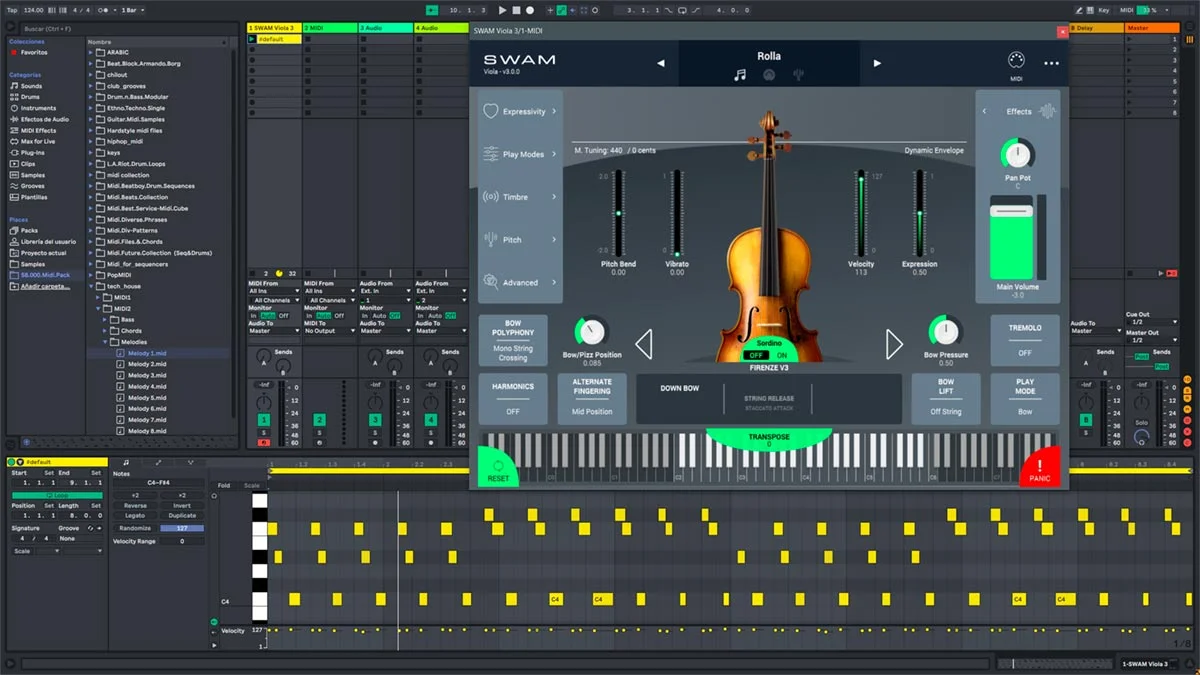This screenshot has width=1200, height=675.
Task: Select the 1 SWAM Viola 3 track header
Action: 274,28
